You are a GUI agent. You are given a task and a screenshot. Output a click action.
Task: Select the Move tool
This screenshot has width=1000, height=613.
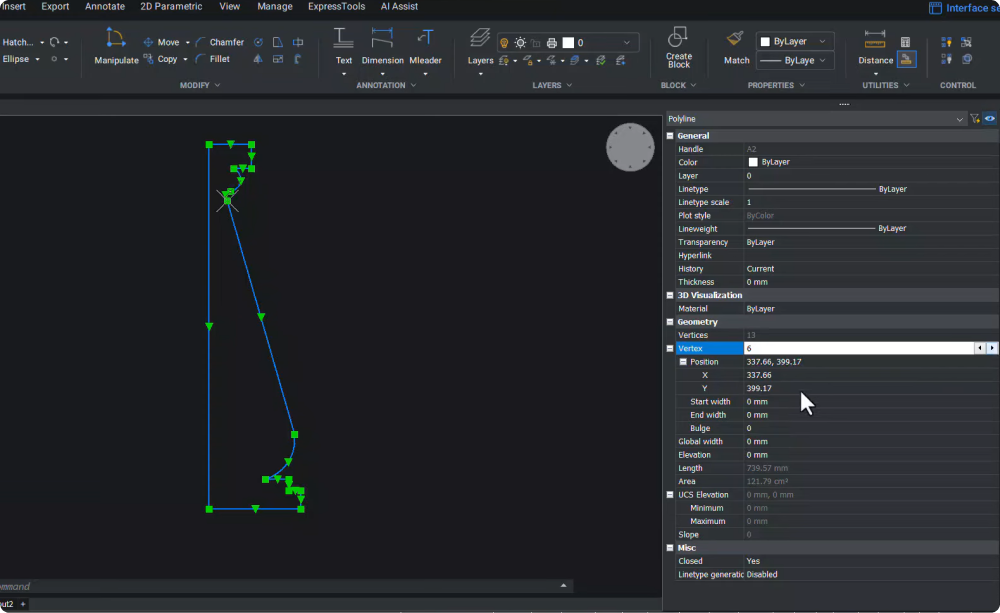pos(167,42)
